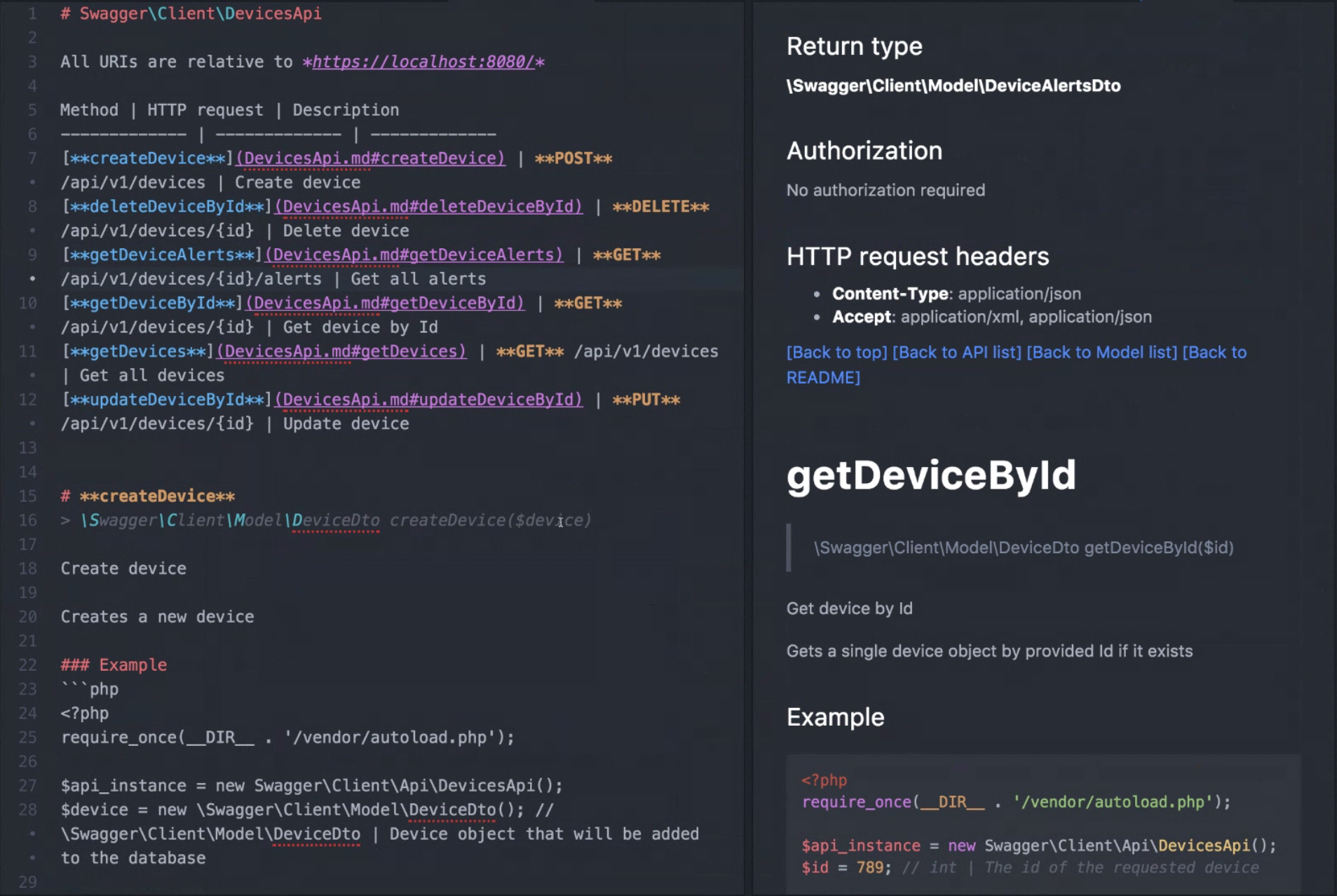This screenshot has height=896, width=1337.
Task: Click 'Gets a single device object' description in preview
Action: point(989,651)
